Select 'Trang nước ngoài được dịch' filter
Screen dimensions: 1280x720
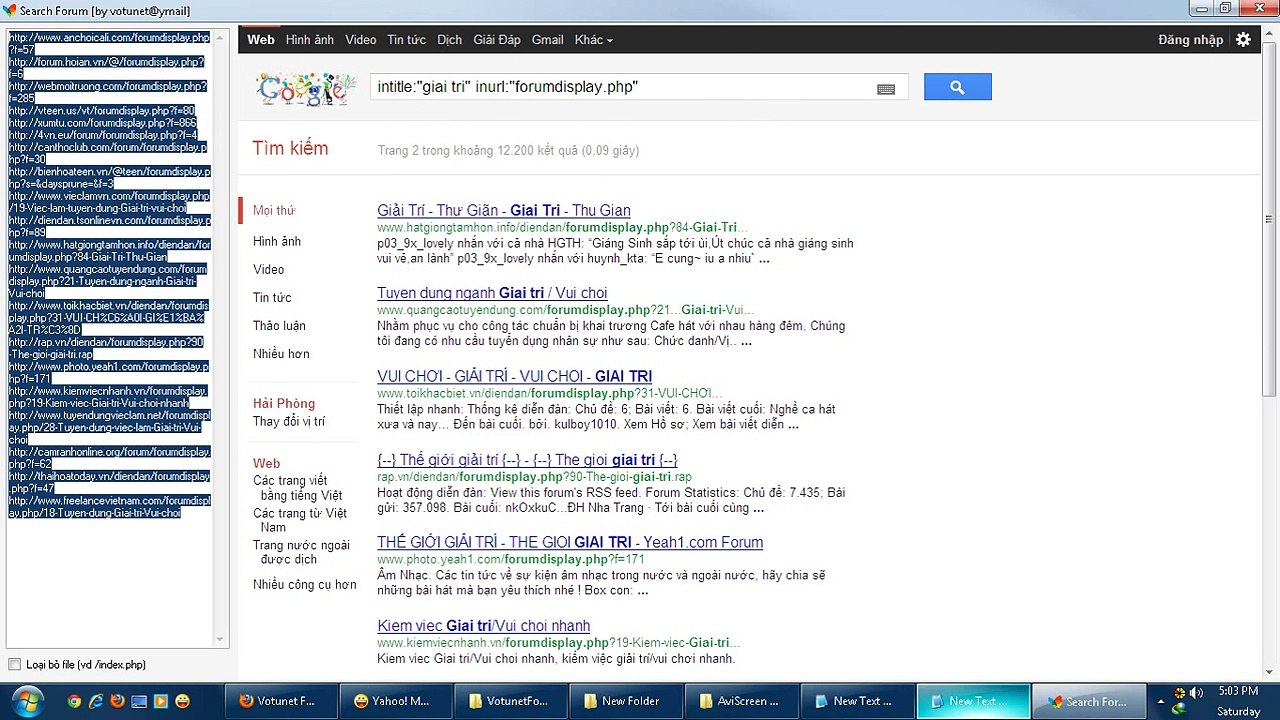(302, 552)
